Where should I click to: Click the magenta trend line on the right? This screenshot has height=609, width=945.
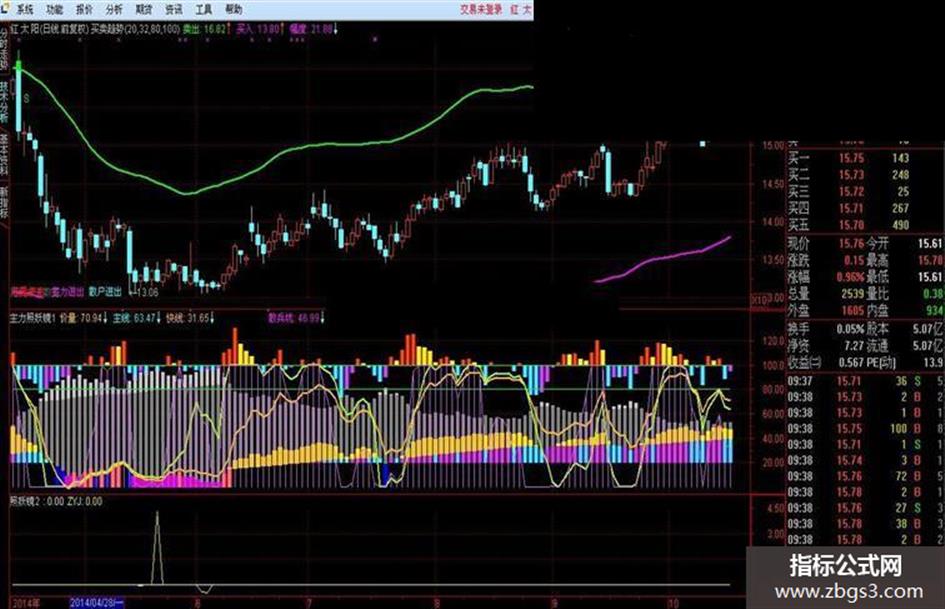[x=663, y=259]
